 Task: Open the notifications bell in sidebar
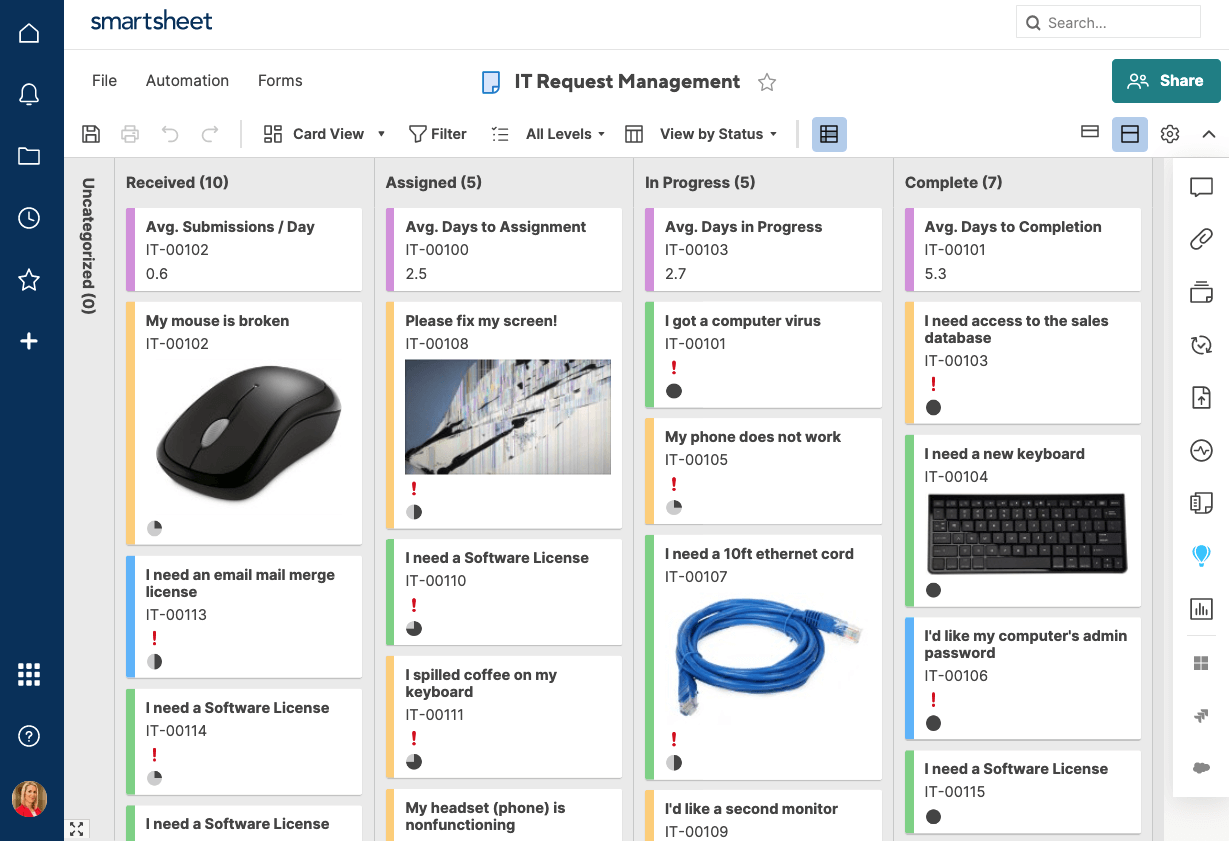pos(29,95)
